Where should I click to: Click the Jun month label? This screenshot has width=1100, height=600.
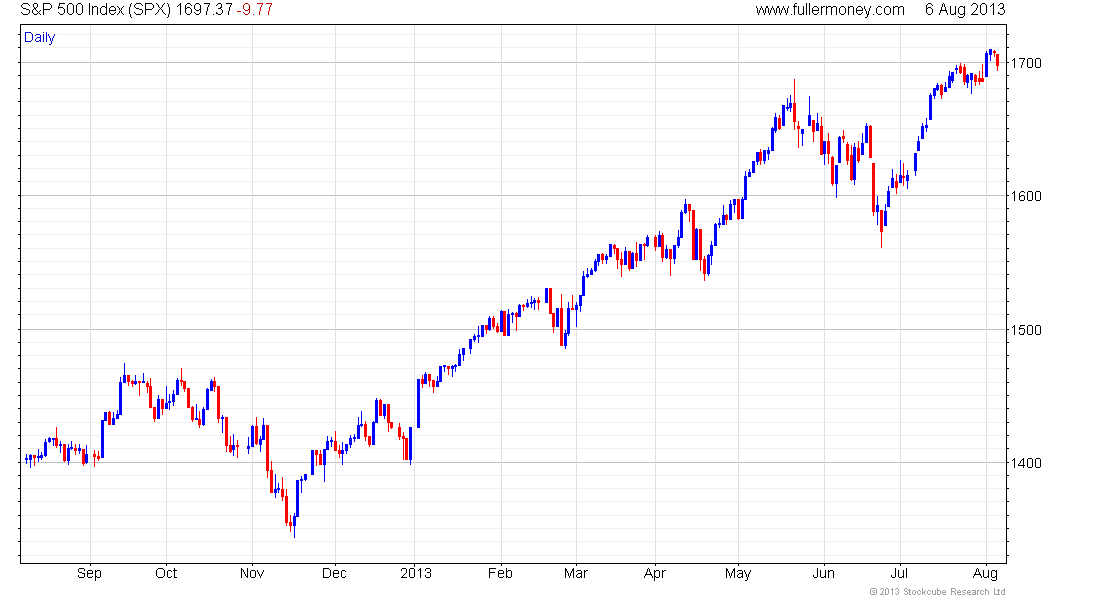pos(824,573)
